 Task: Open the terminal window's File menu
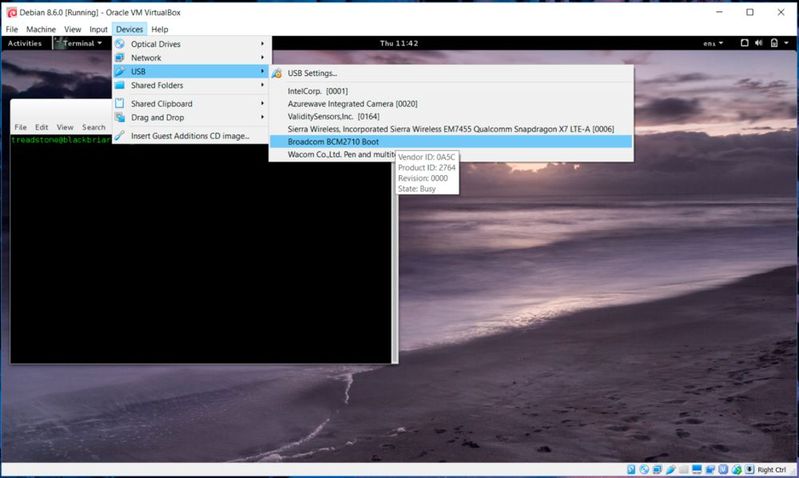[20, 127]
